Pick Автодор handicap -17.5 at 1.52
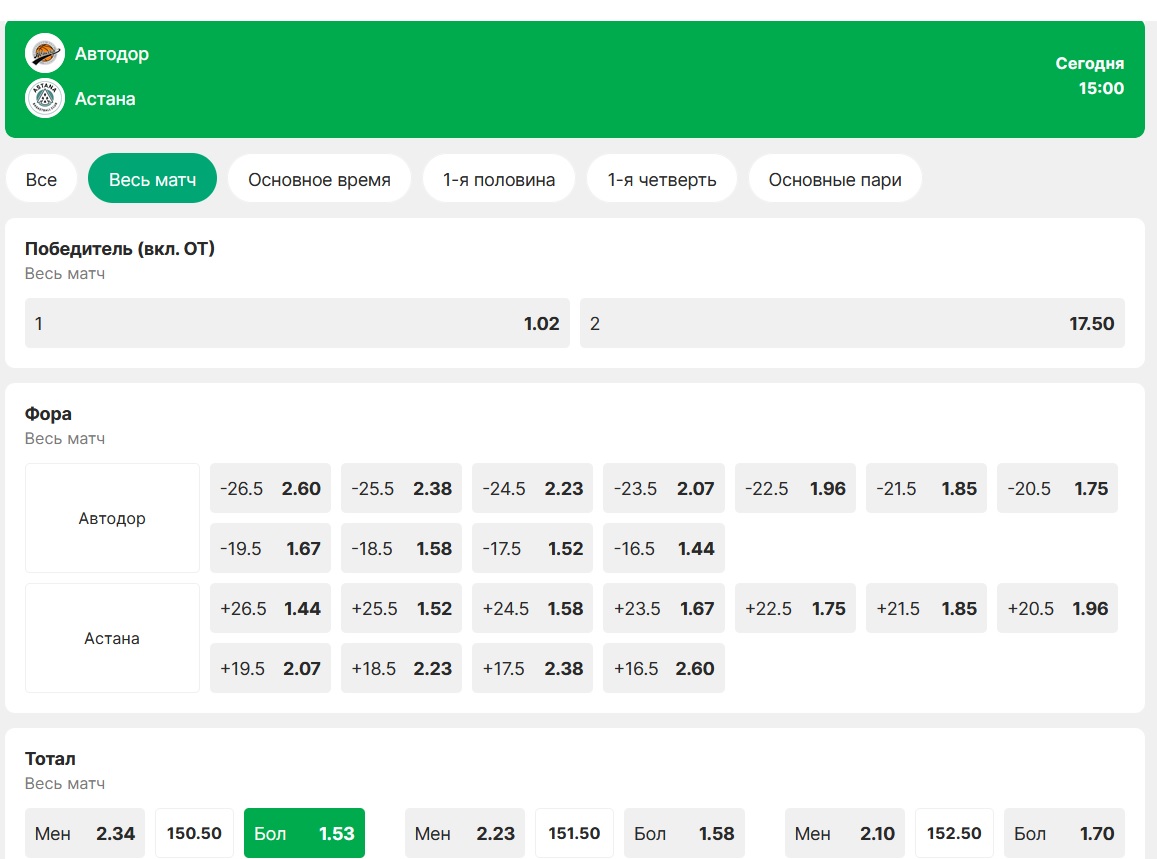Viewport: 1157px width, 859px height. coord(533,548)
